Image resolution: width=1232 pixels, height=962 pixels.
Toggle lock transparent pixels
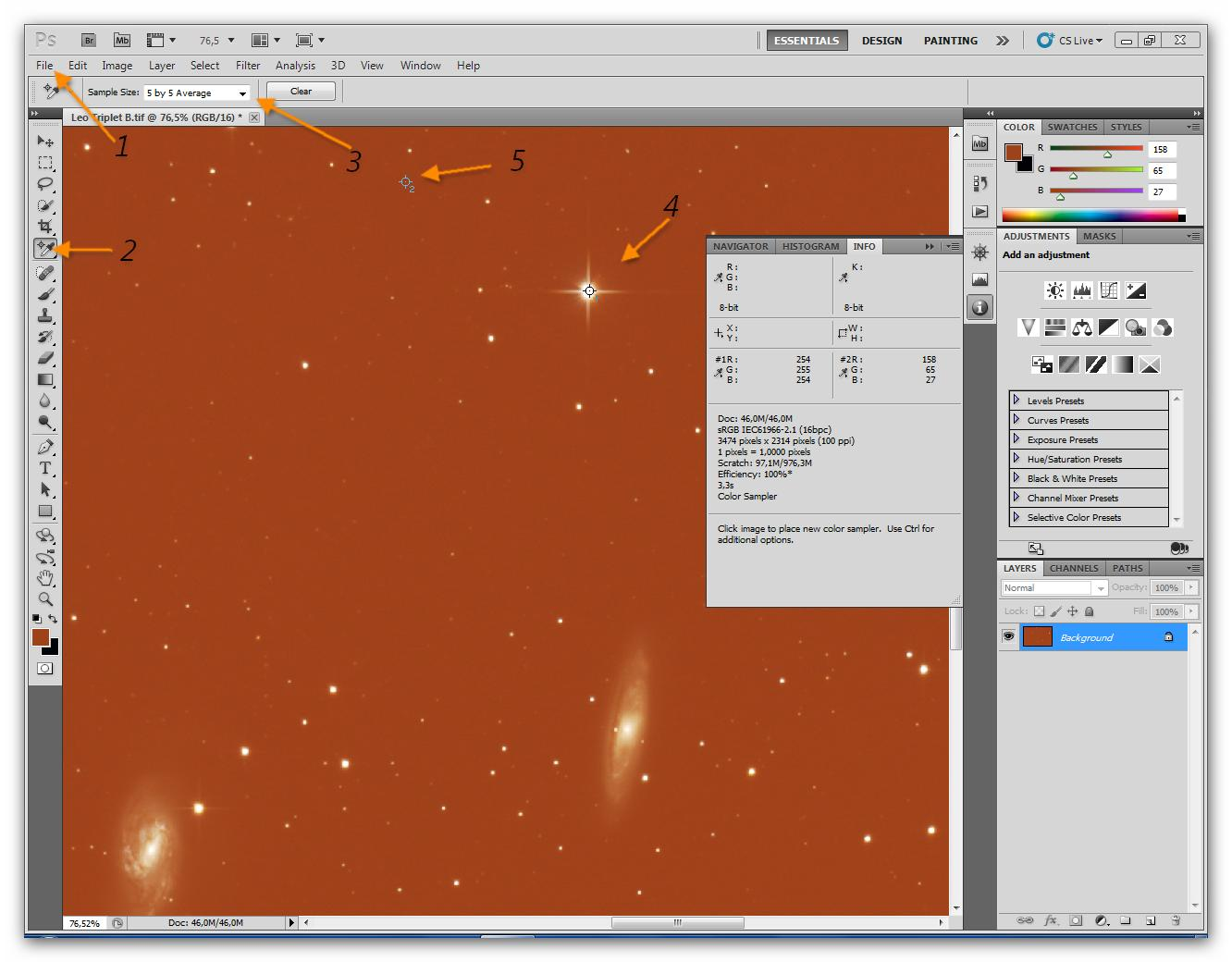(1039, 611)
